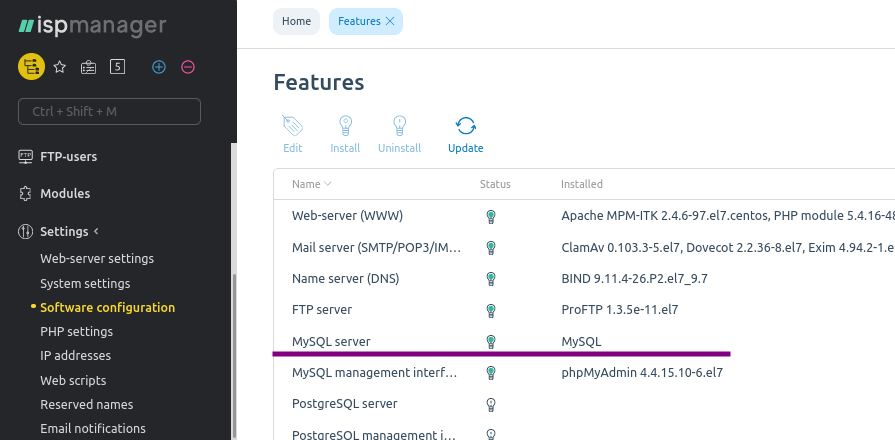Open the icon with number 5
The image size is (895, 440).
(x=118, y=67)
